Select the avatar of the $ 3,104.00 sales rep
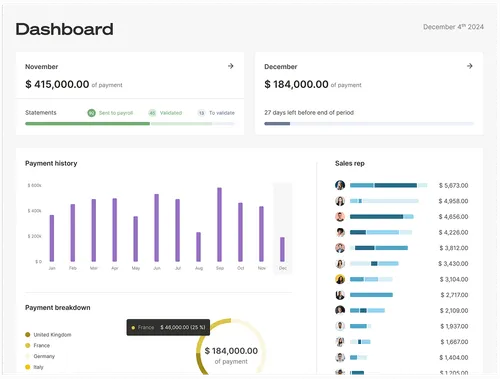 (x=340, y=279)
